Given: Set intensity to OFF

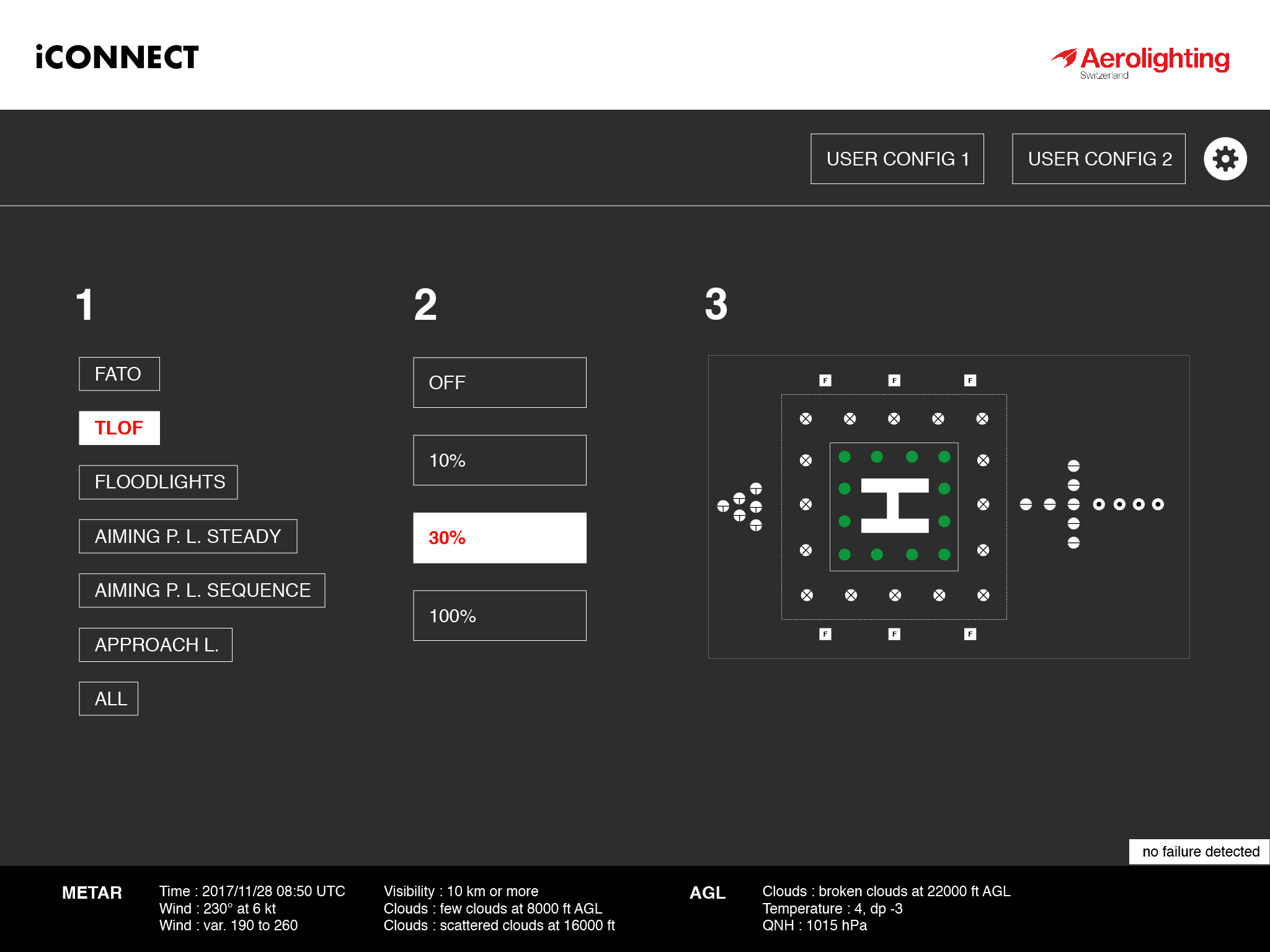Looking at the screenshot, I should point(499,382).
